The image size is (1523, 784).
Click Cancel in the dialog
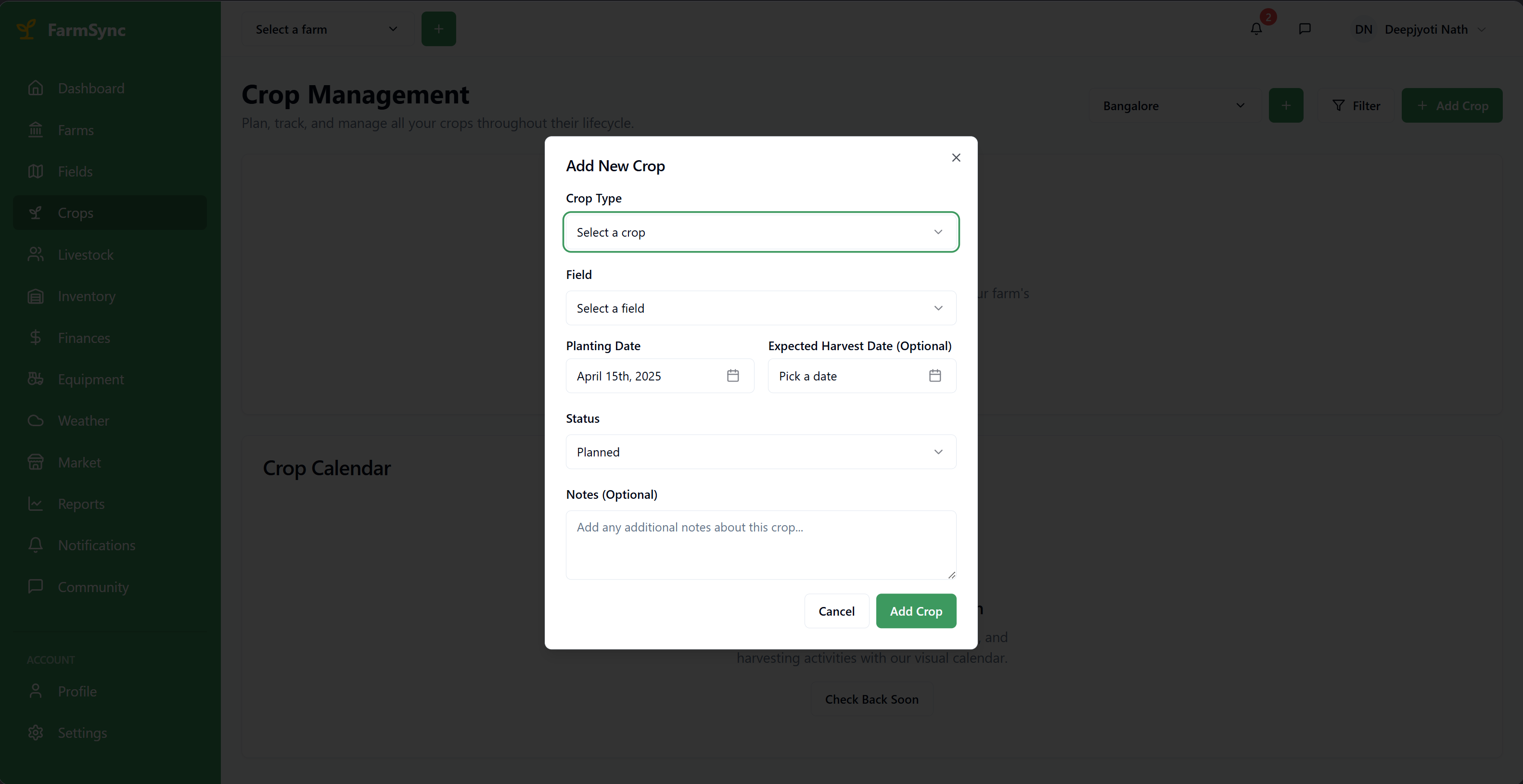tap(837, 611)
